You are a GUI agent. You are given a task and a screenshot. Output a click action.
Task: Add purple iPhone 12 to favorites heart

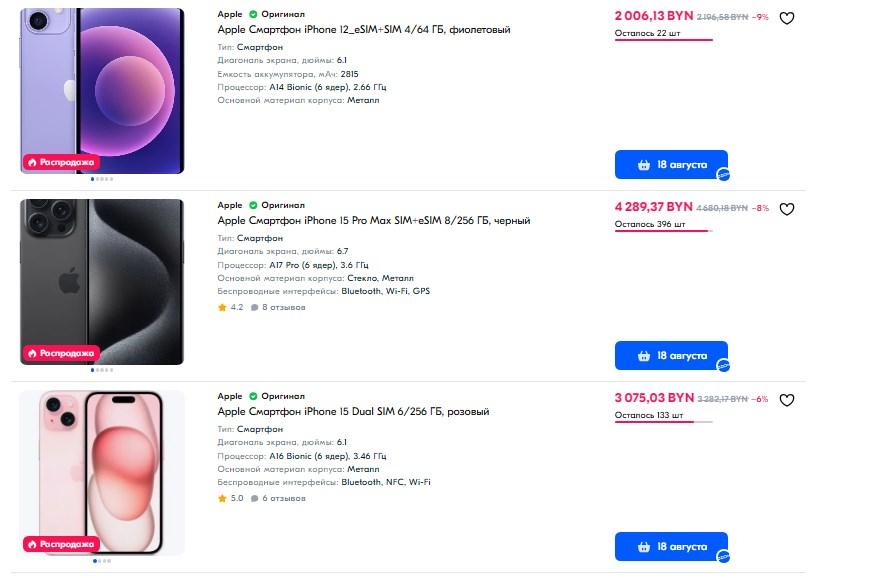click(x=787, y=18)
